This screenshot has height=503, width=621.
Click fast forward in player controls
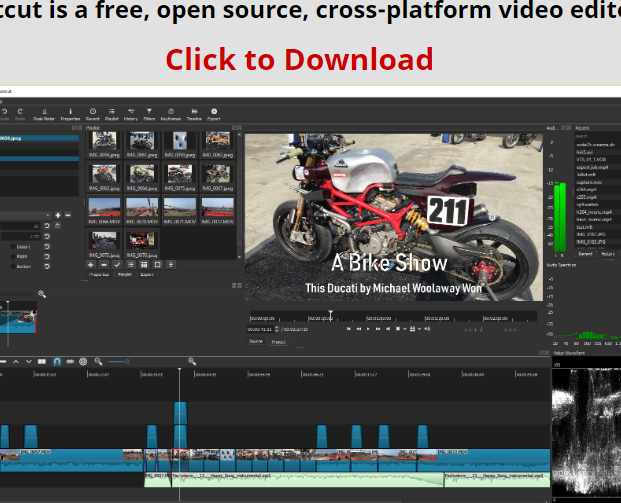[x=378, y=329]
